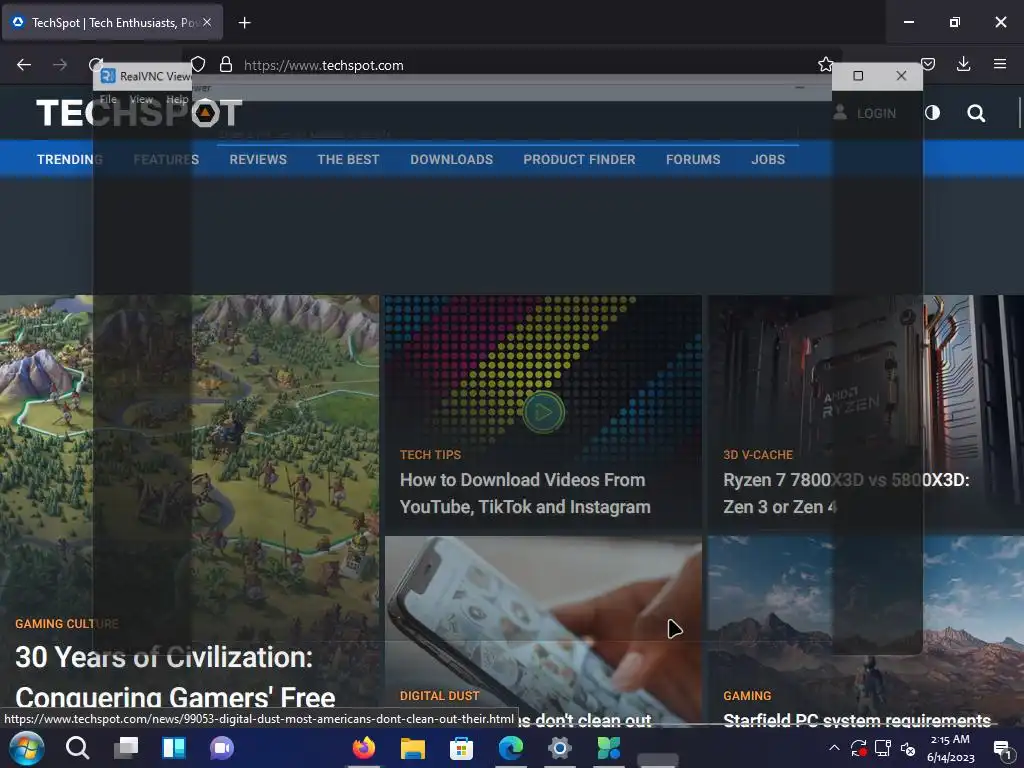Open the Widgets panel from taskbar

point(174,748)
